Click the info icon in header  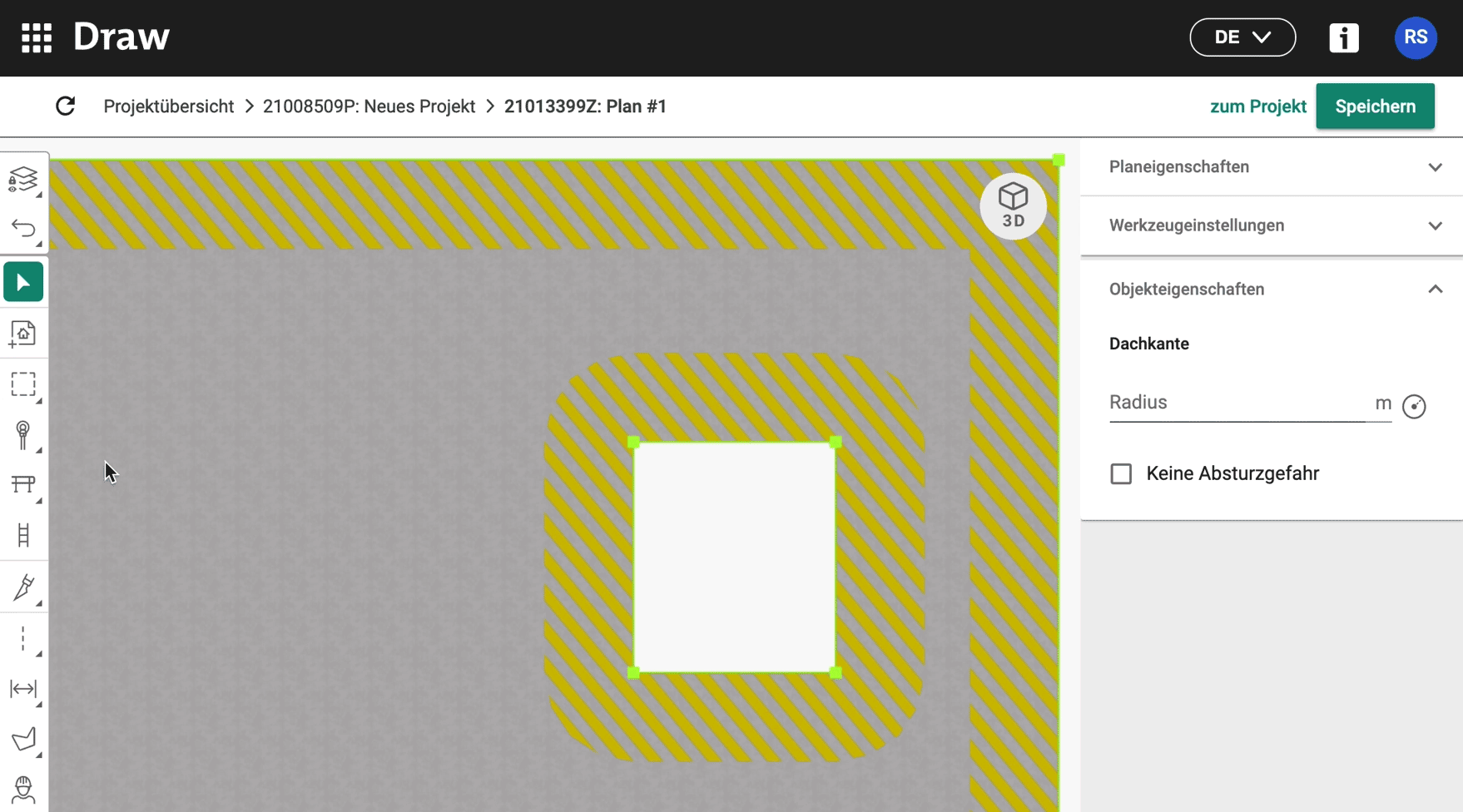[x=1344, y=37]
